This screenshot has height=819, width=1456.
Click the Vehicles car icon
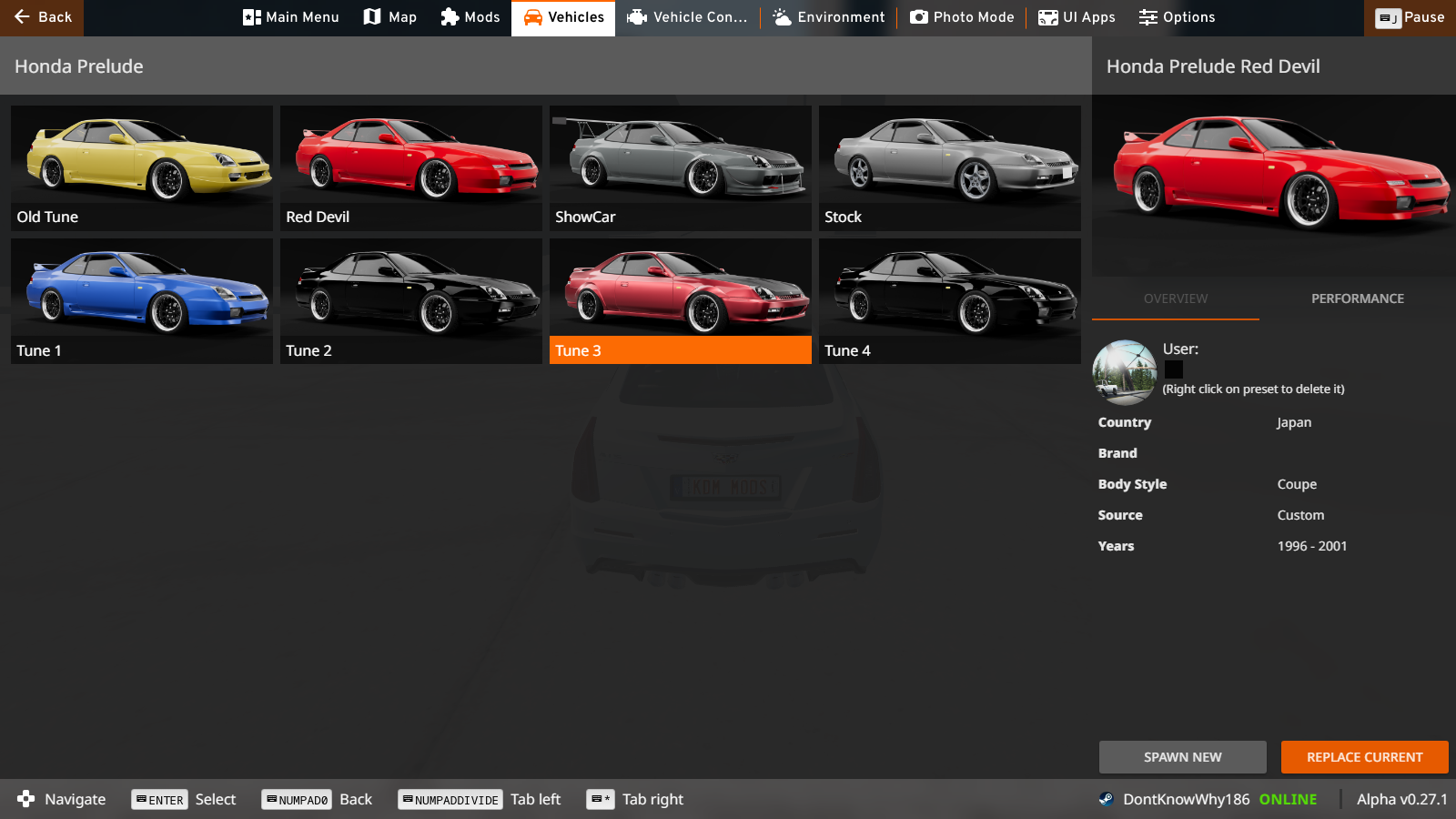533,17
